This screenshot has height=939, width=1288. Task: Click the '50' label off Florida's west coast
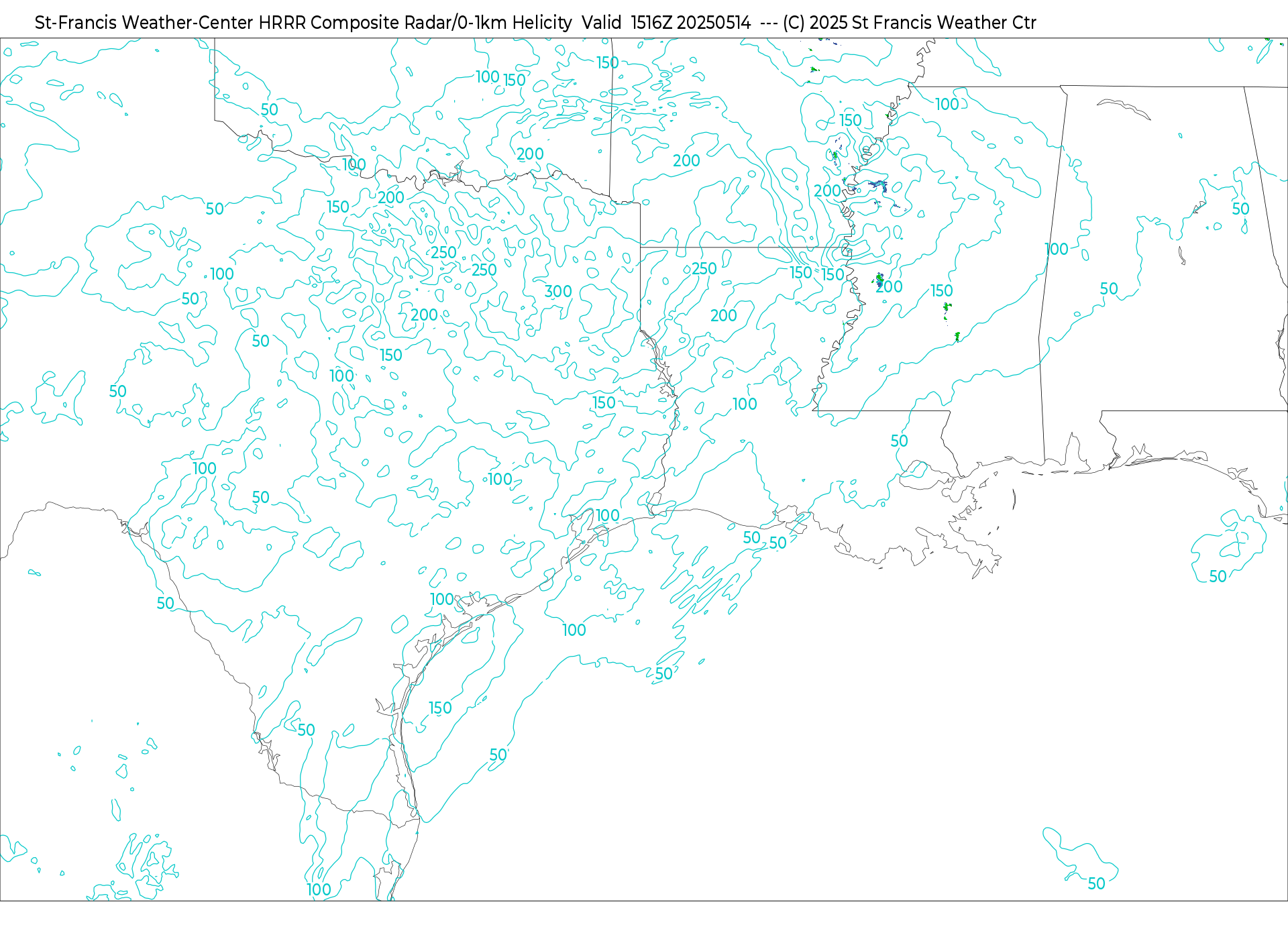click(x=1218, y=577)
